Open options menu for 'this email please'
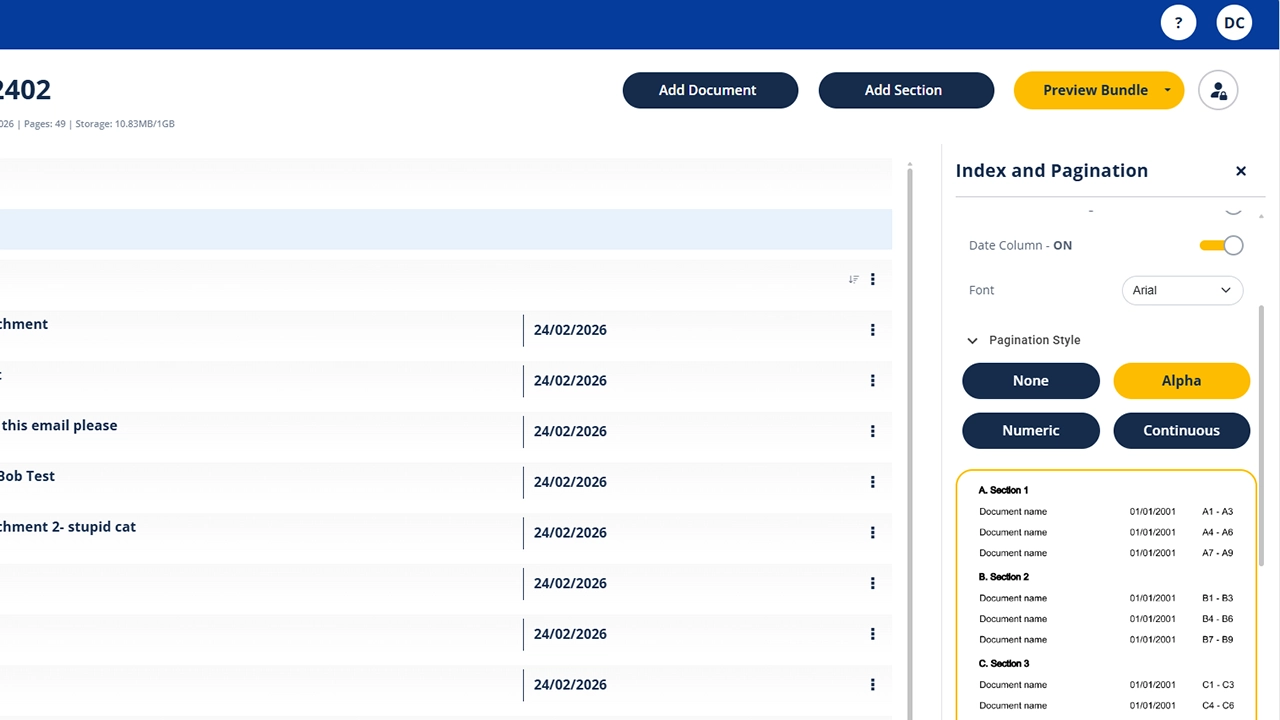 (x=872, y=431)
